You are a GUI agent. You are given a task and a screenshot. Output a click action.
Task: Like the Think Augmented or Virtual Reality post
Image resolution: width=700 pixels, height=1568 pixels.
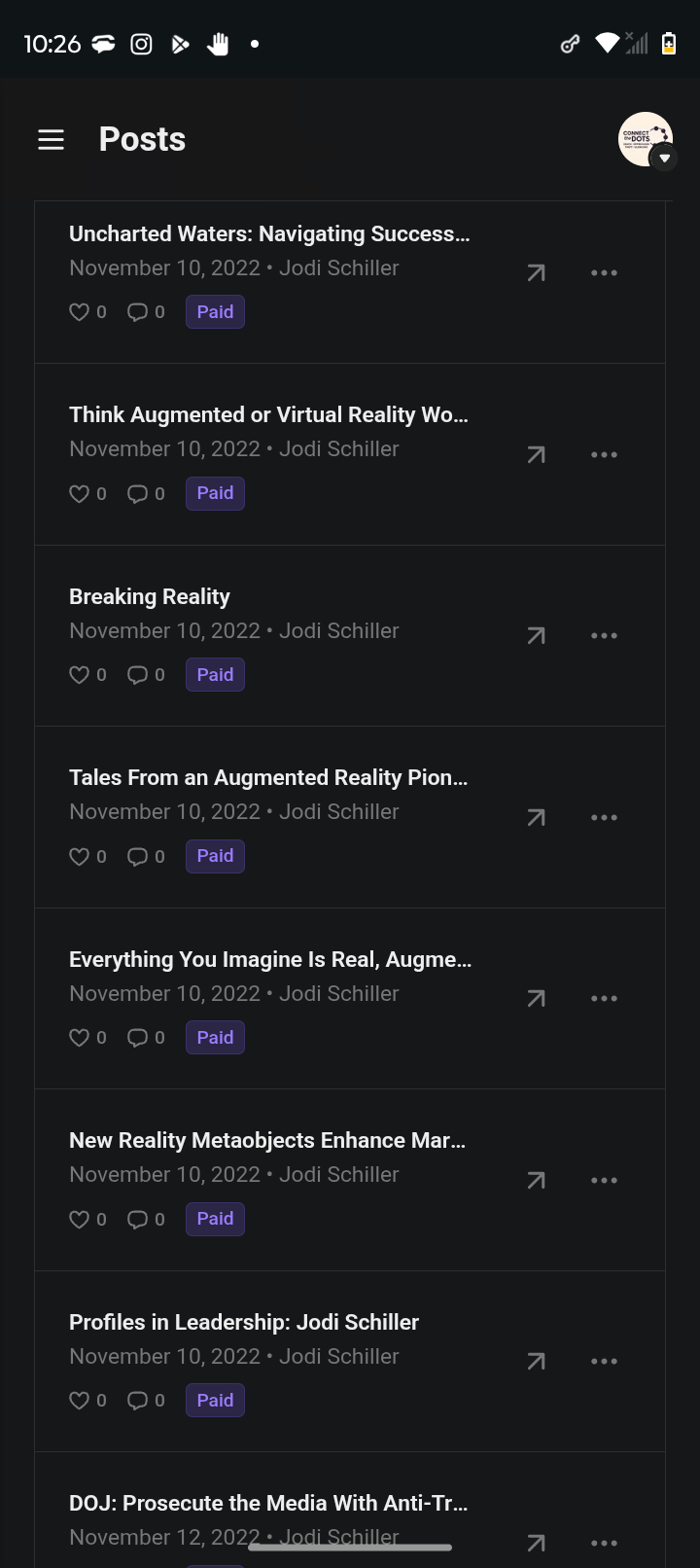[80, 494]
